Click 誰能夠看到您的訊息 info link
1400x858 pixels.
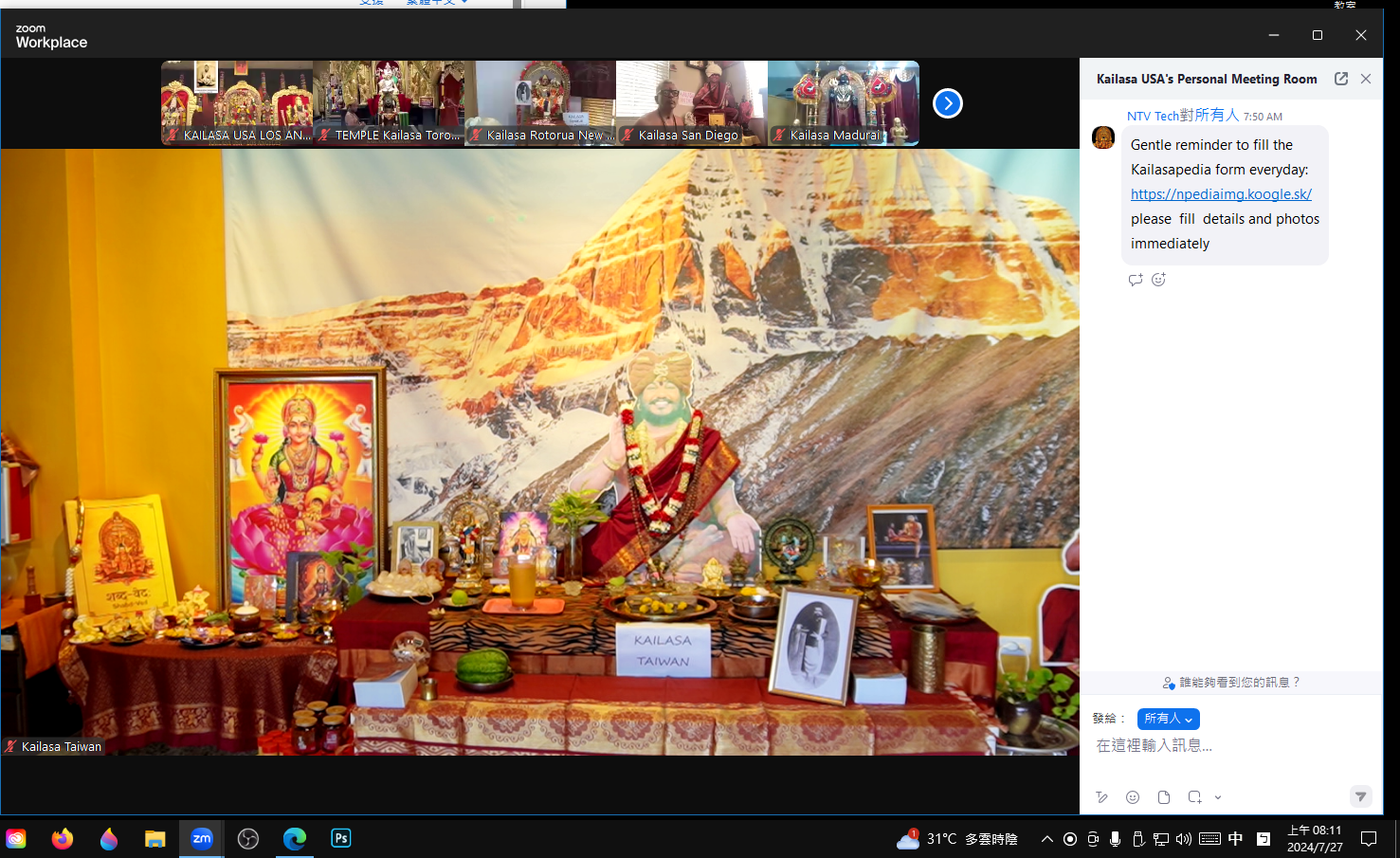coord(1232,683)
